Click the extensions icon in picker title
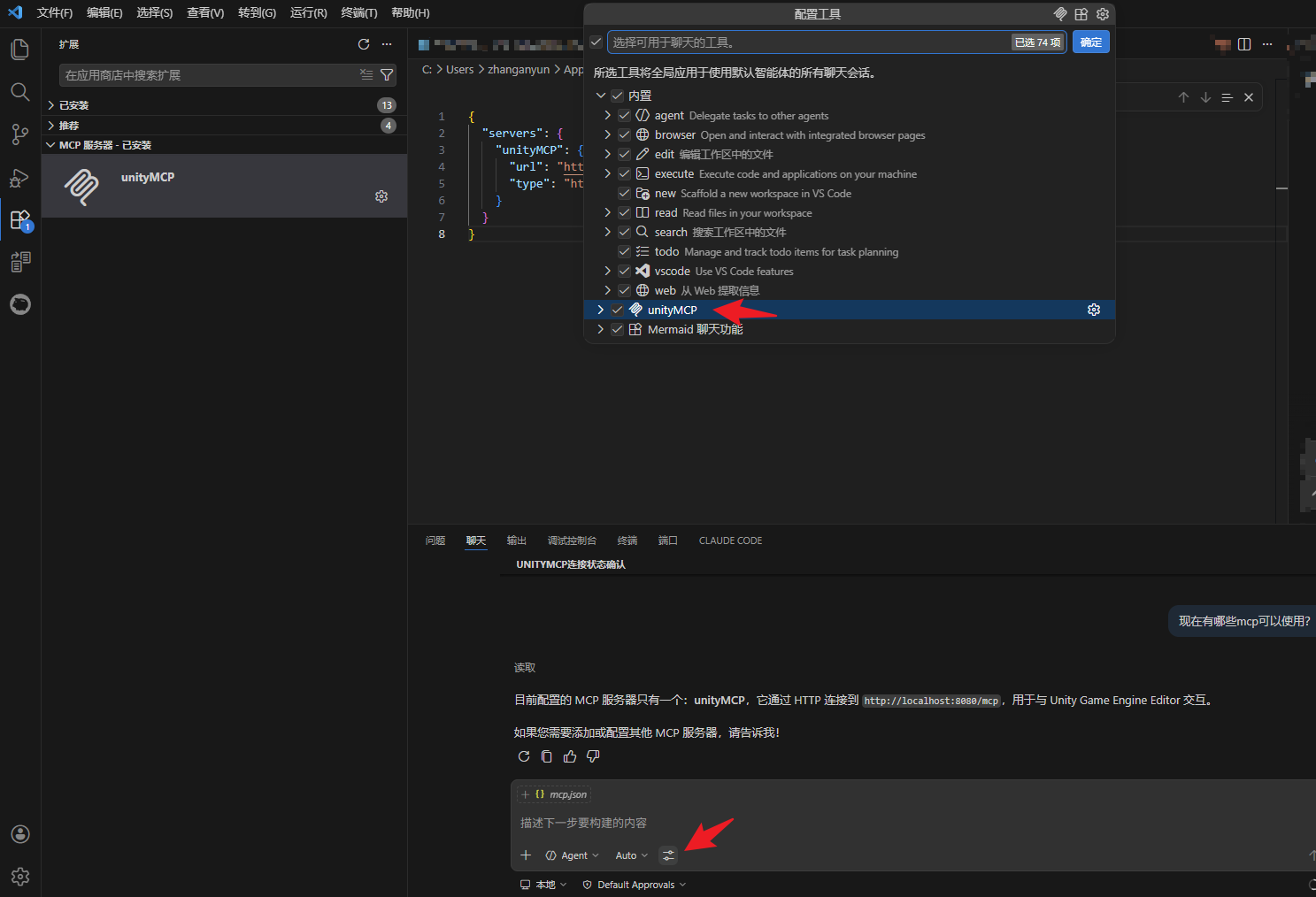 click(1081, 14)
